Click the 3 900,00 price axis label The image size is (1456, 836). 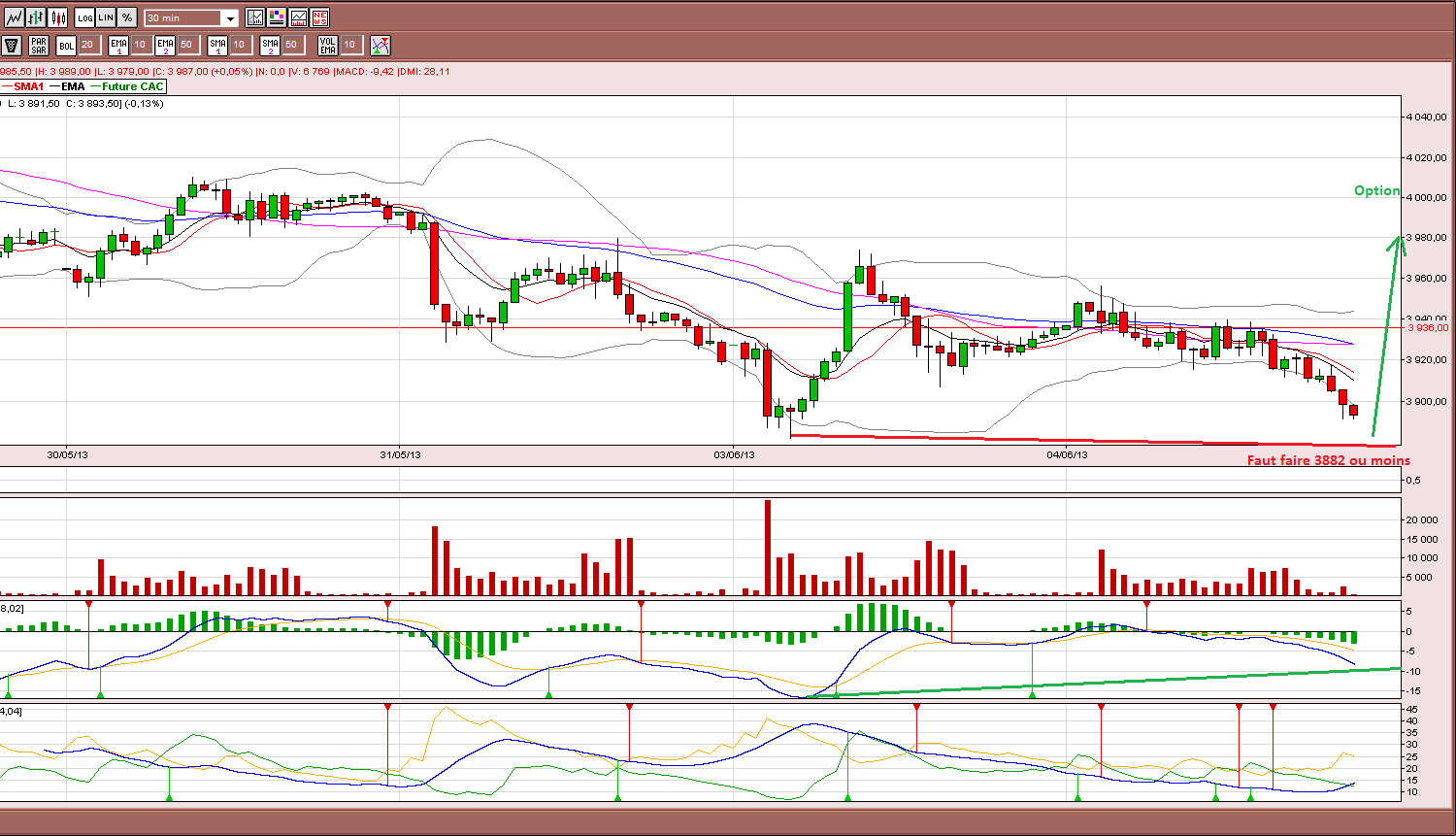coord(1428,401)
